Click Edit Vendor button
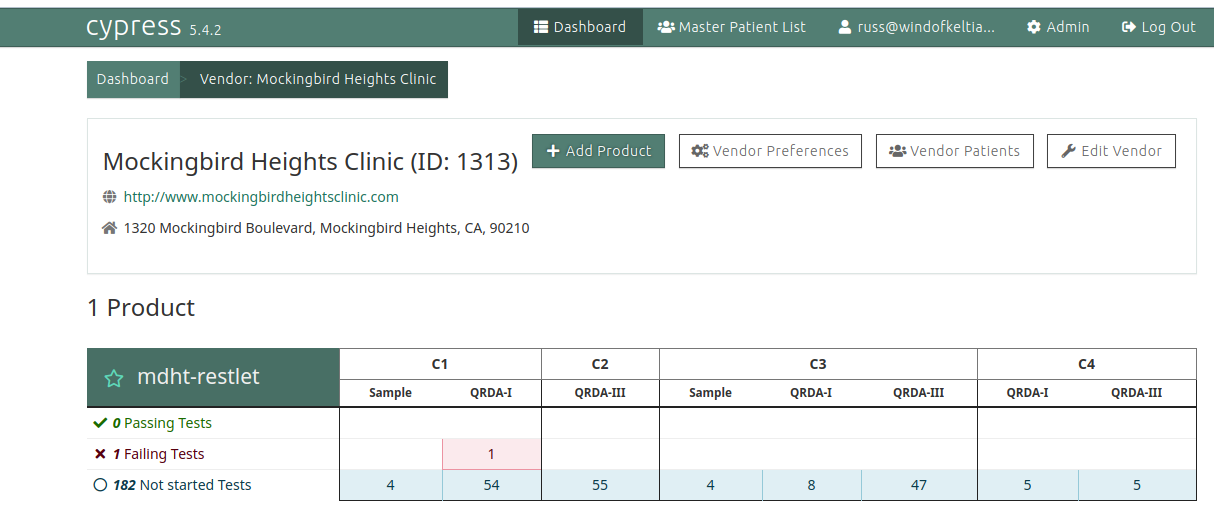The width and height of the screenshot is (1214, 518). (x=1111, y=151)
